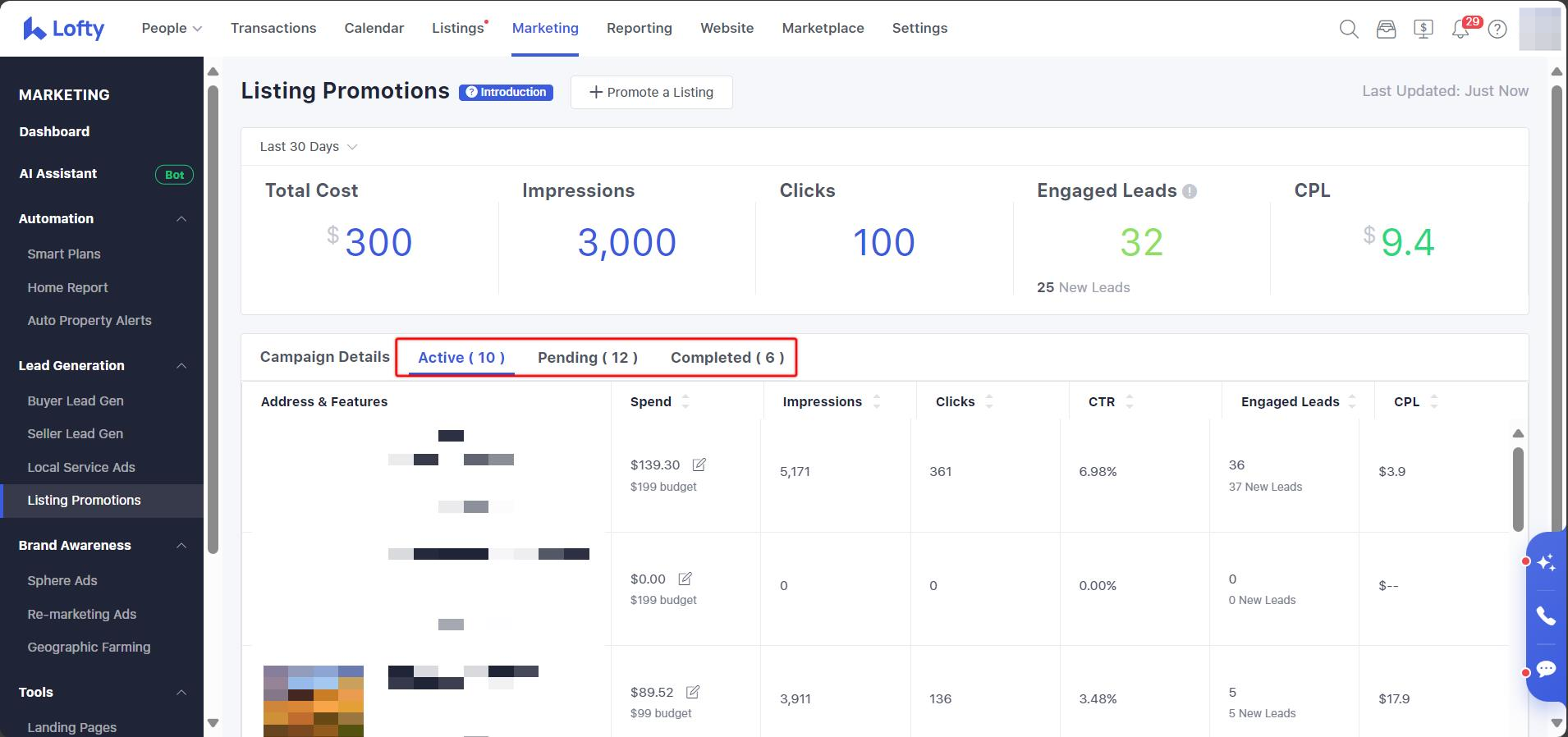Open the floating chat bubble icon
The height and width of the screenshot is (737, 1568).
point(1546,669)
